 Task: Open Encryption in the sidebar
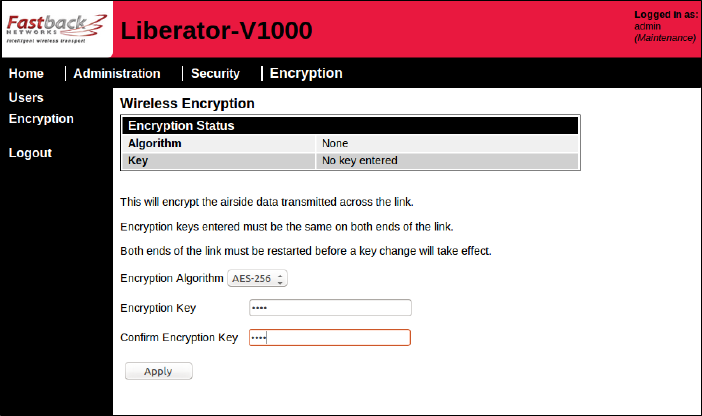pos(41,119)
